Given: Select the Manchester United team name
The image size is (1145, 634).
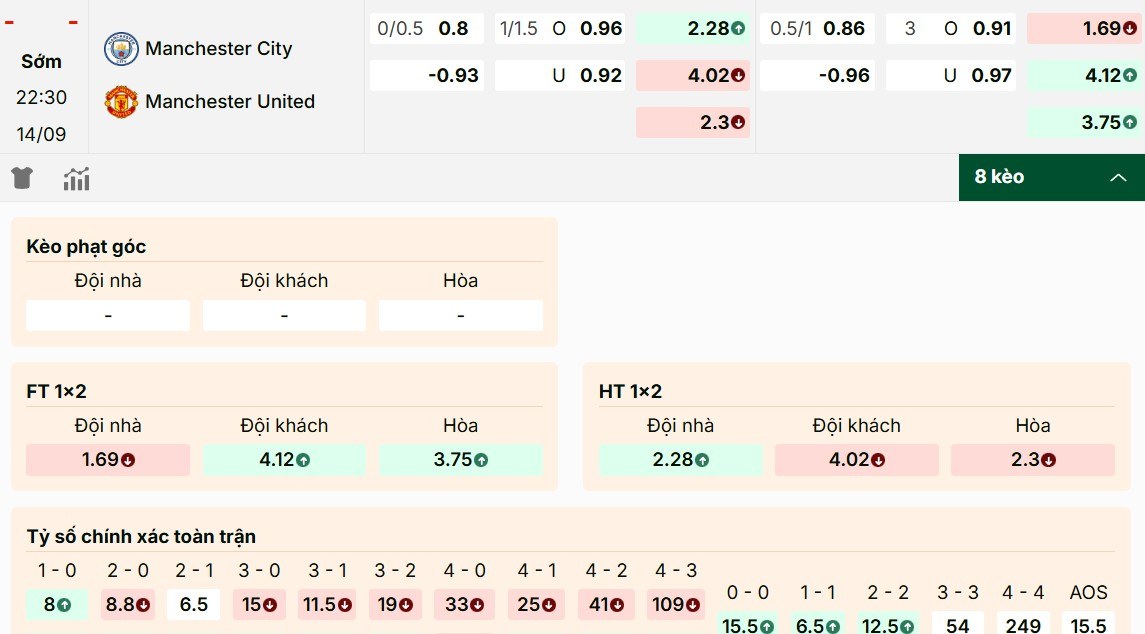Looking at the screenshot, I should pos(231,101).
